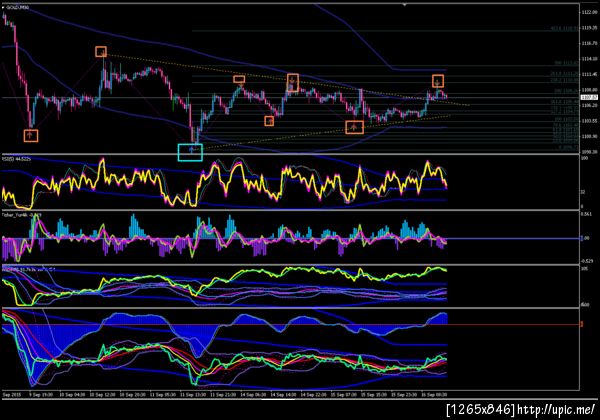Click the up-arrow signal below the 14 Sep dip
Viewport: 600px width, 420px height.
269,121
